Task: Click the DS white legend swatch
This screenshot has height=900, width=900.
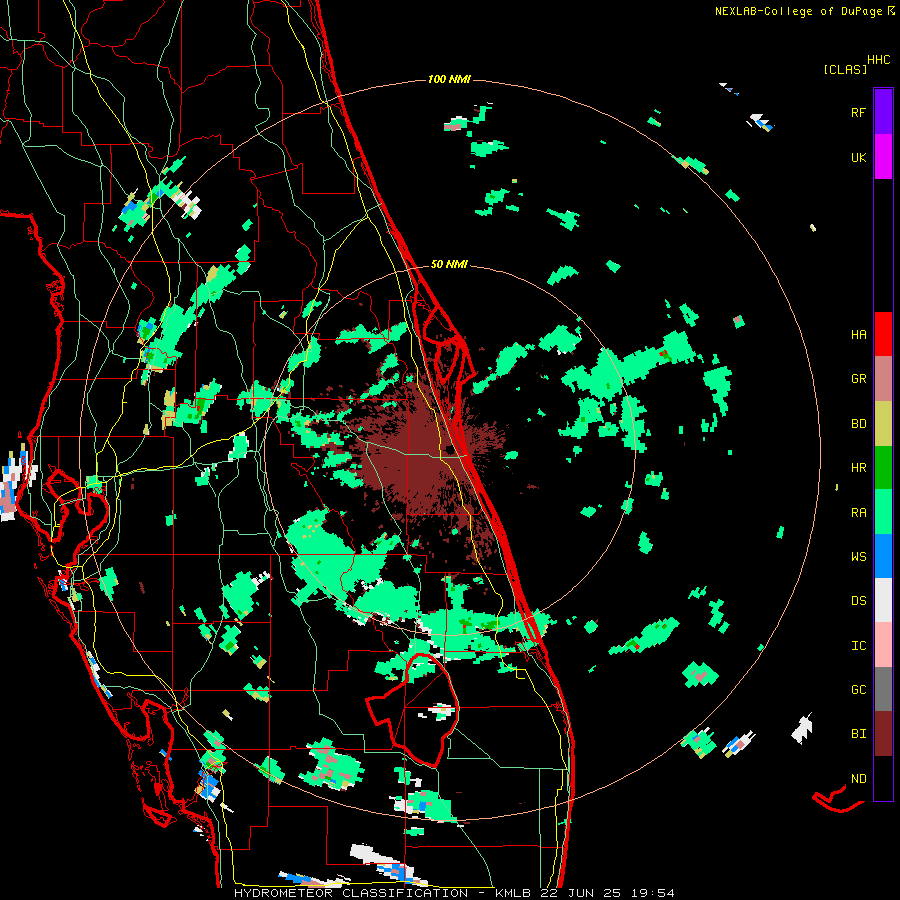Action: tap(883, 600)
